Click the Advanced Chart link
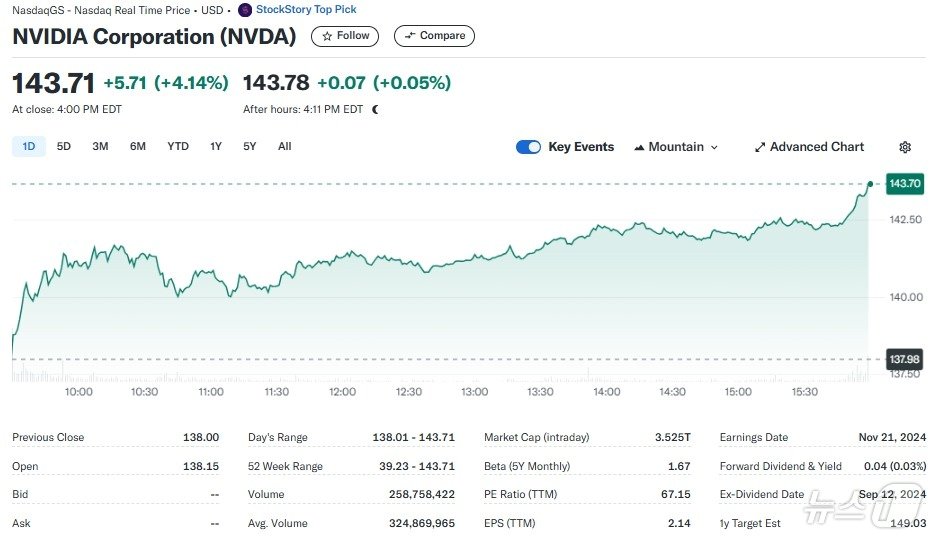This screenshot has width=933, height=540. 816,147
